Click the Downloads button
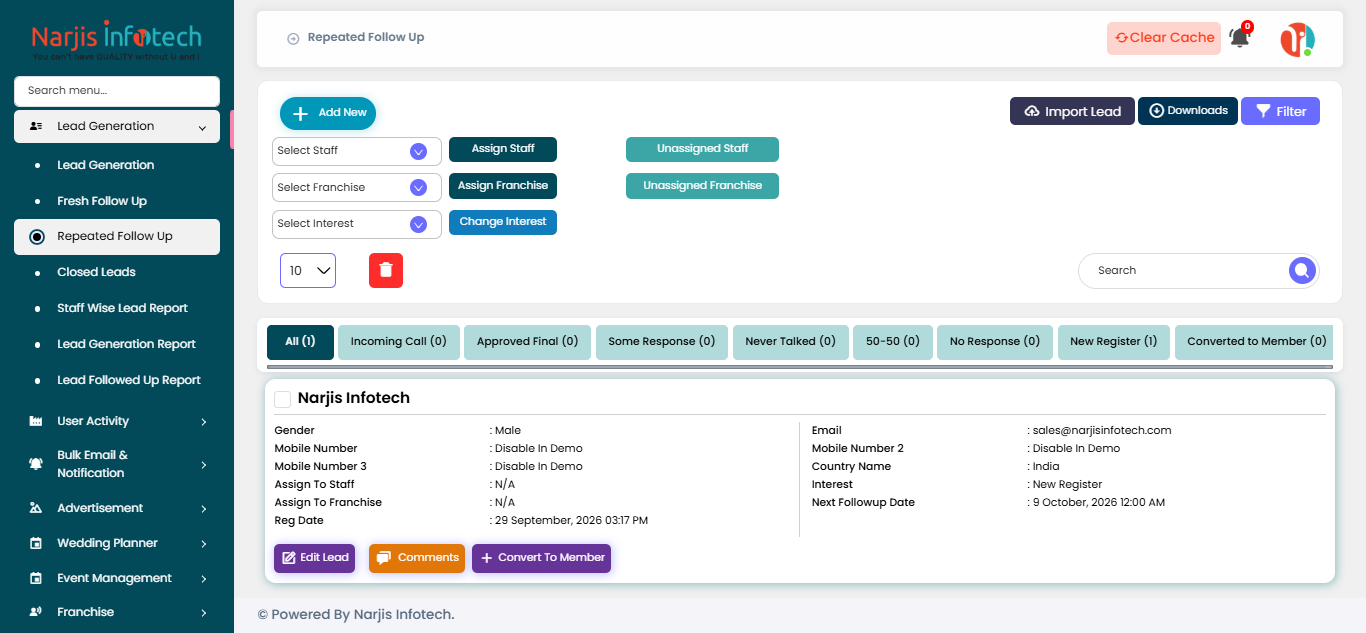Image resolution: width=1366 pixels, height=633 pixels. (1188, 111)
